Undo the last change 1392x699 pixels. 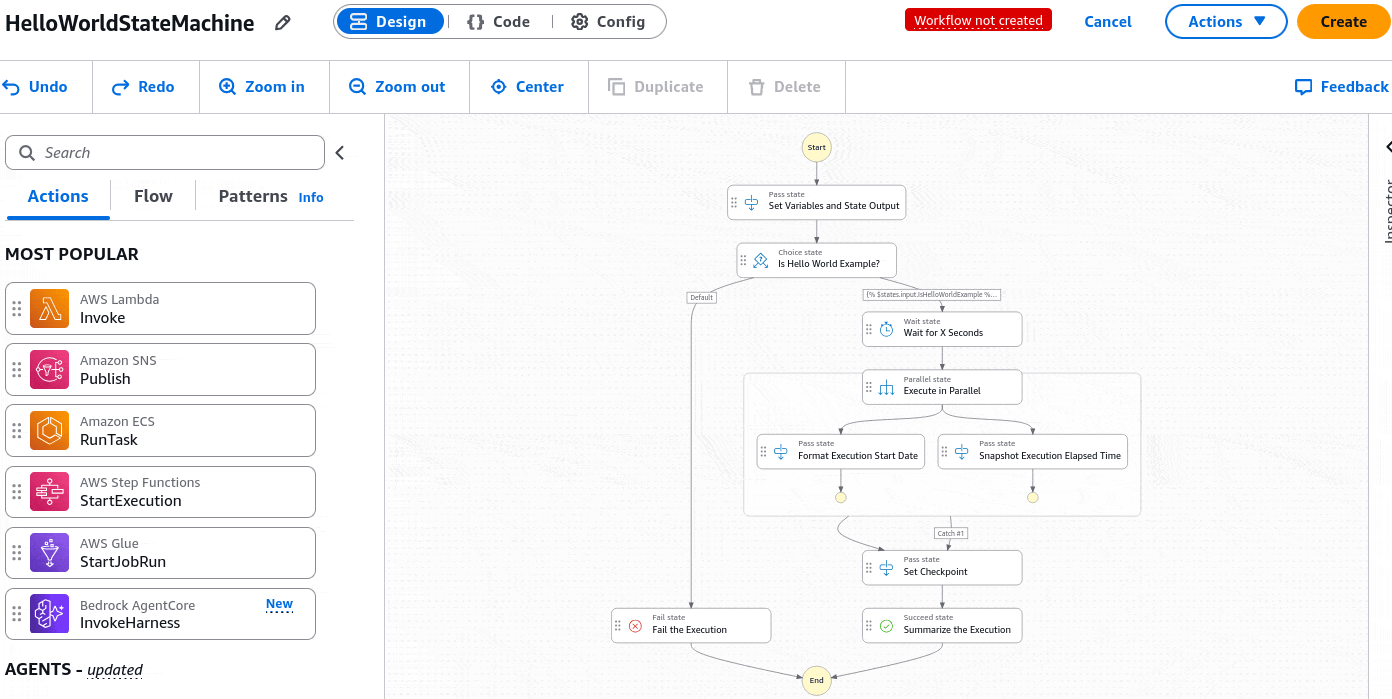coord(35,87)
